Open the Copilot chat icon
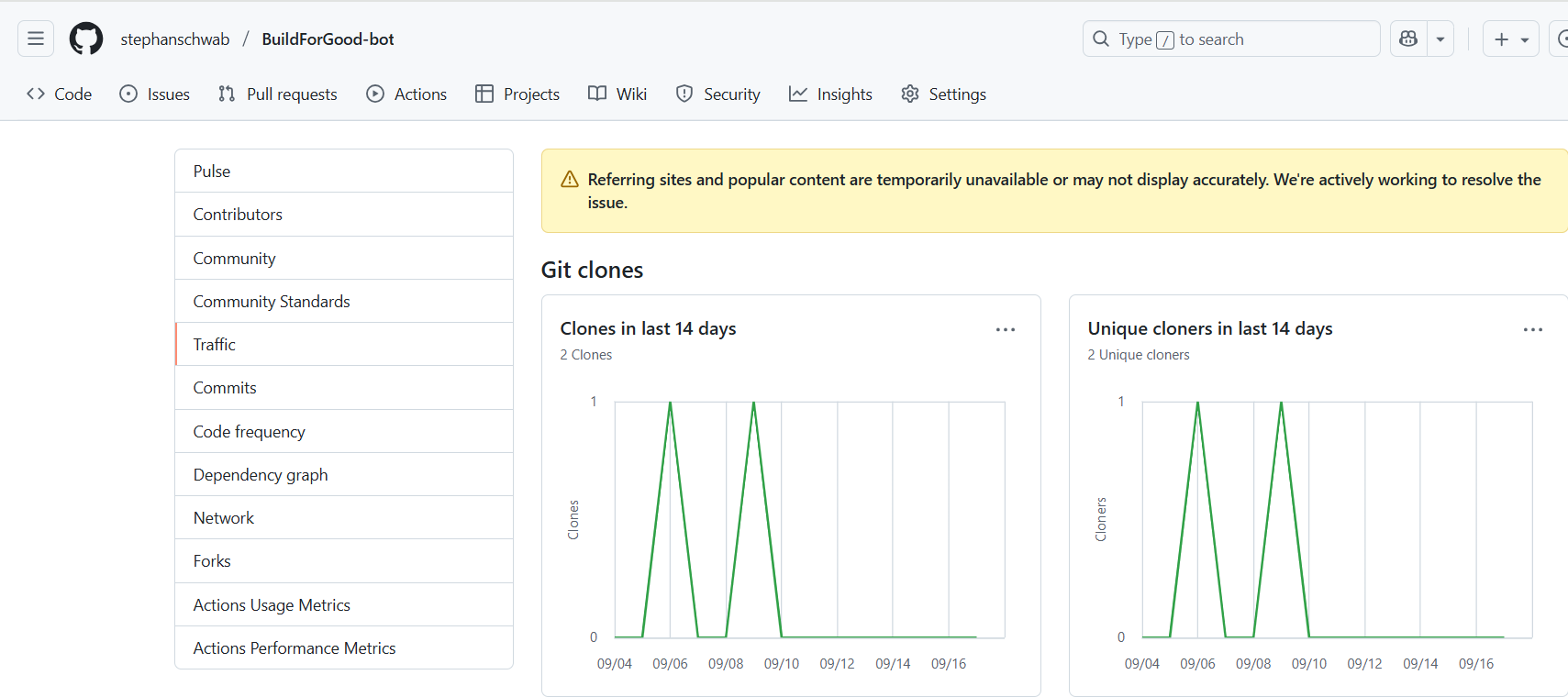Viewport: 1568px width, 697px height. pyautogui.click(x=1408, y=39)
